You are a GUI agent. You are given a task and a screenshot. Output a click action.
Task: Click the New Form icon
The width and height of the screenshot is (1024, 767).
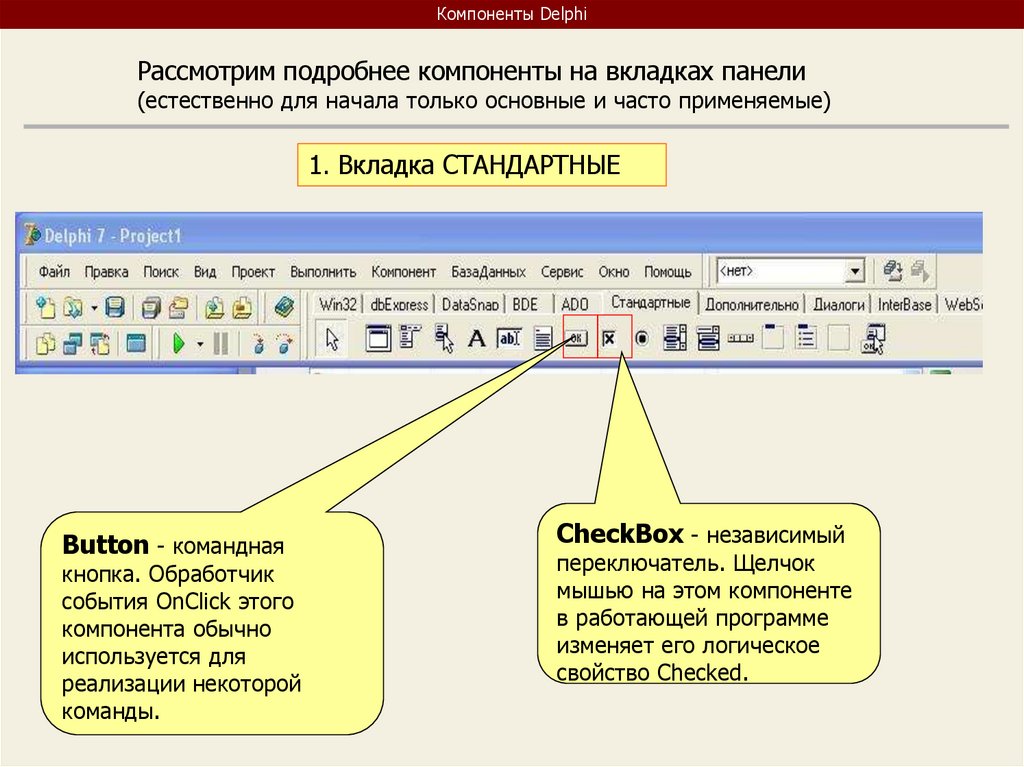coord(136,343)
